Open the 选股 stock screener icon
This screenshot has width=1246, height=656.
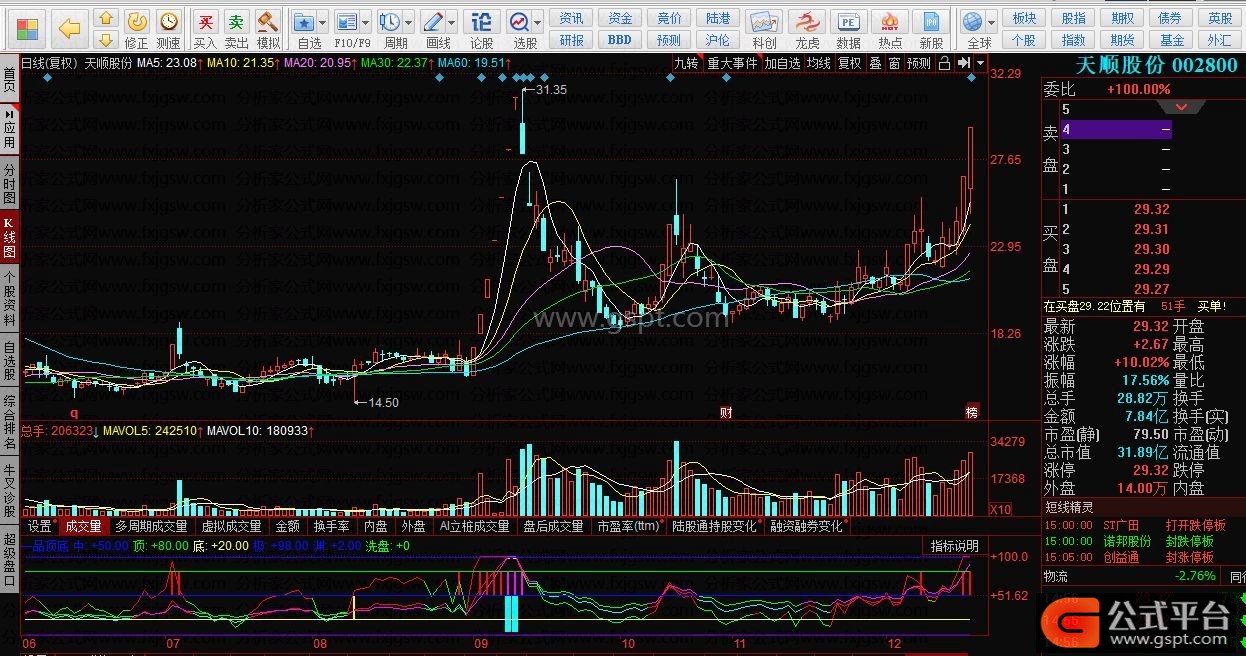[519, 21]
